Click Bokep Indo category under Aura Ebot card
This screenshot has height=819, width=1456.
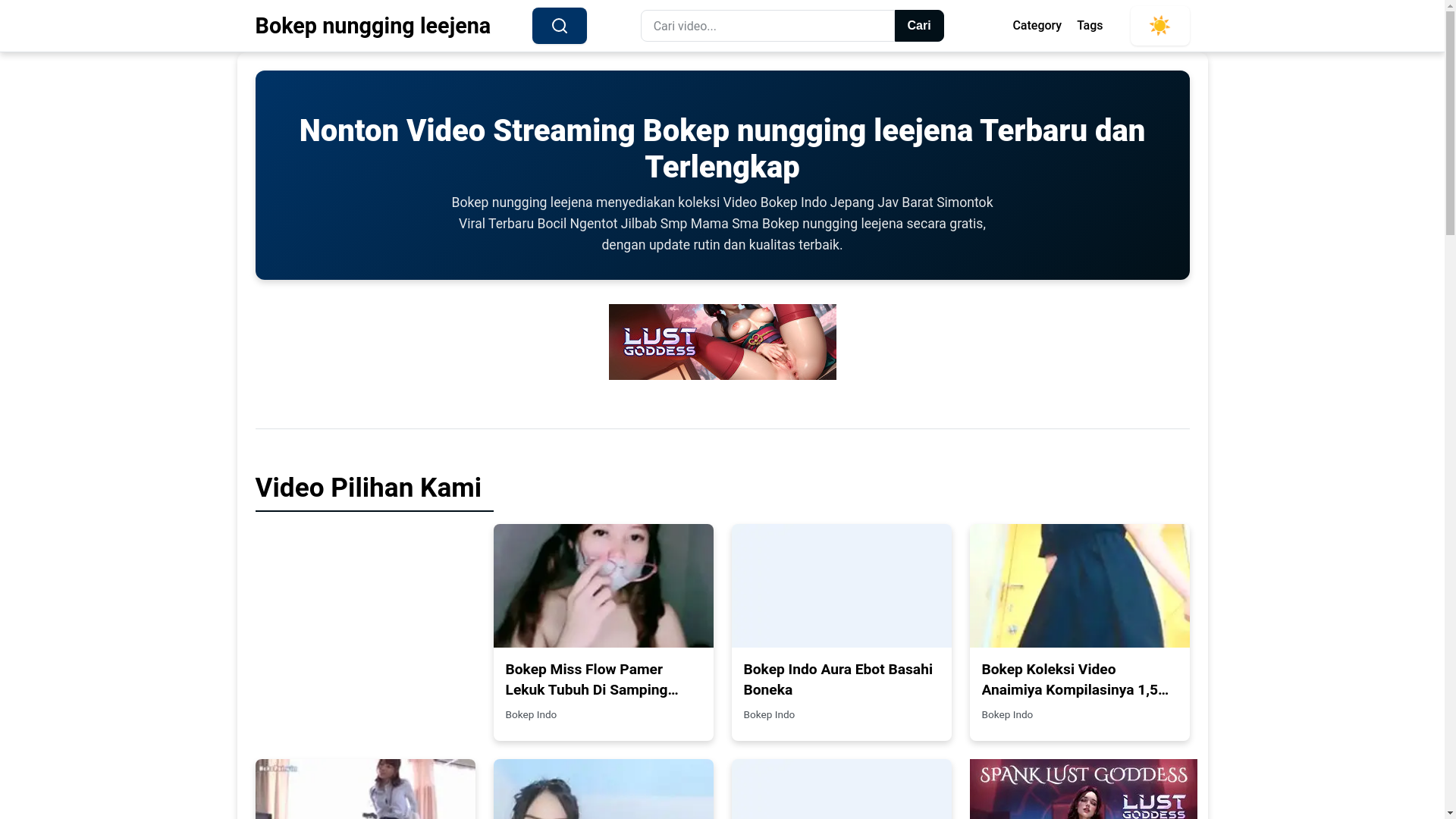pos(769,715)
